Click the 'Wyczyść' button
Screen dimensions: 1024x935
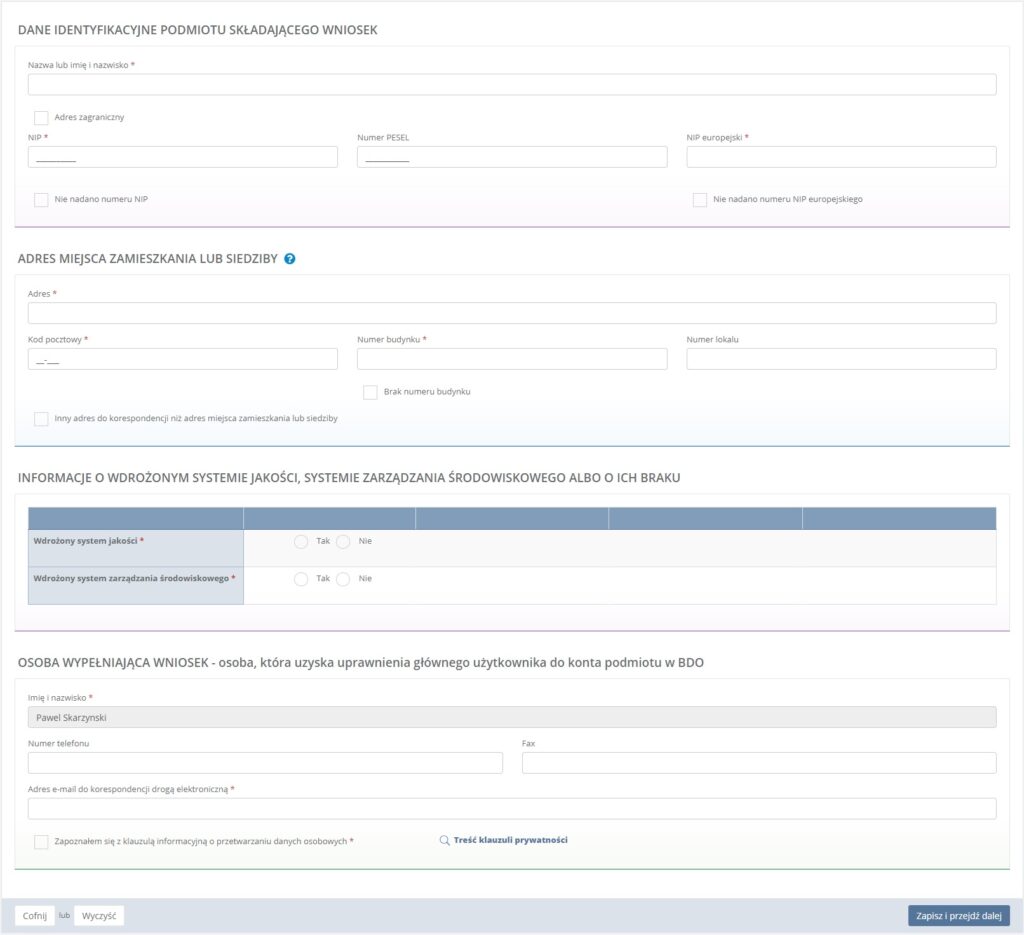coord(99,916)
